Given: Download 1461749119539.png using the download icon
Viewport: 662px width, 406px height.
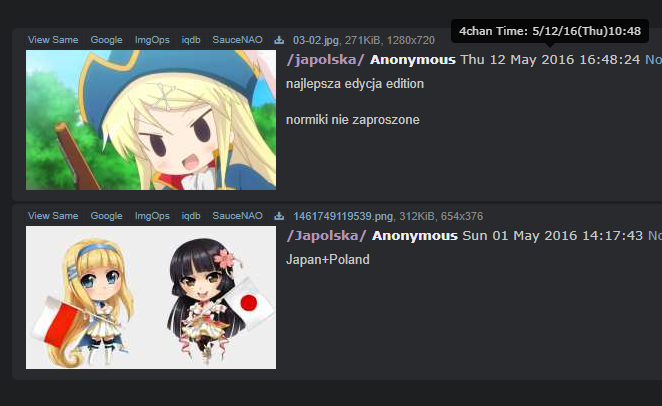Looking at the screenshot, I should (x=279, y=216).
